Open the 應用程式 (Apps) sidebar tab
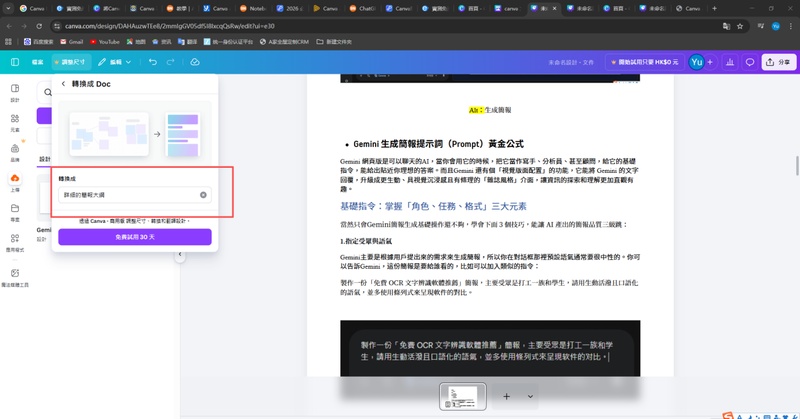Viewport: 800px width, 419px height. pyautogui.click(x=15, y=242)
